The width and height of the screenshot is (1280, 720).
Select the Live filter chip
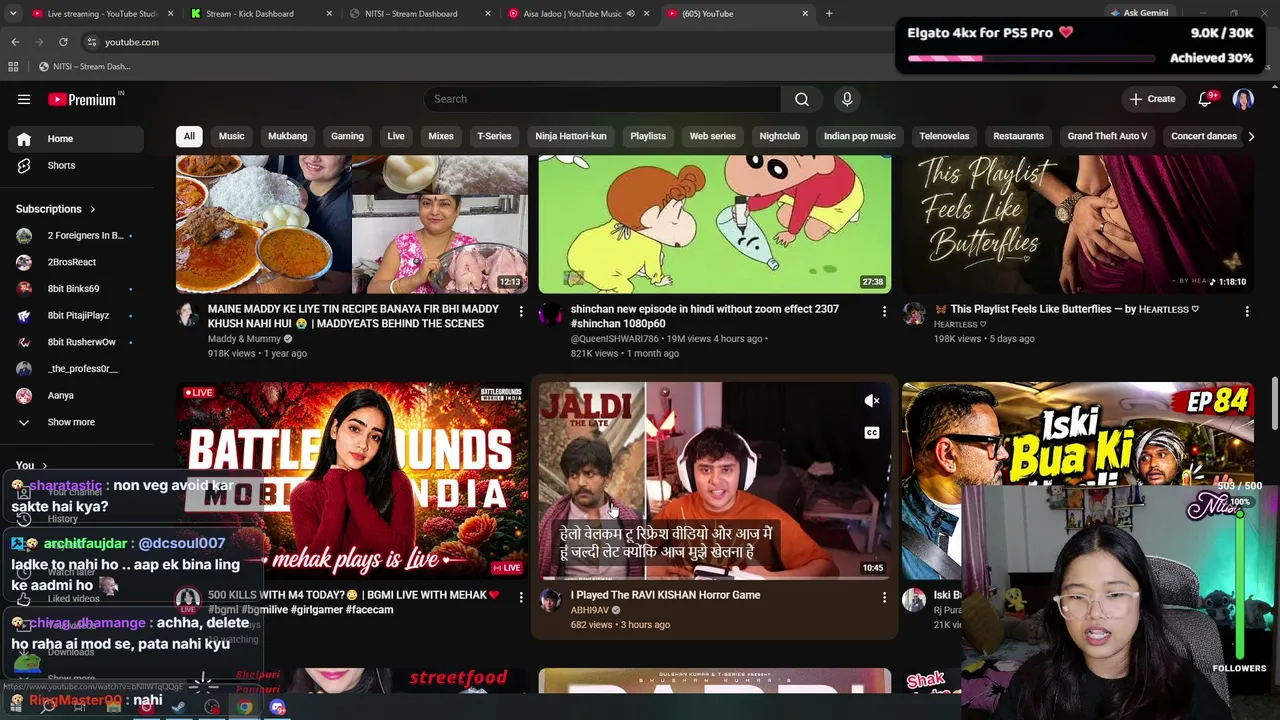point(396,136)
